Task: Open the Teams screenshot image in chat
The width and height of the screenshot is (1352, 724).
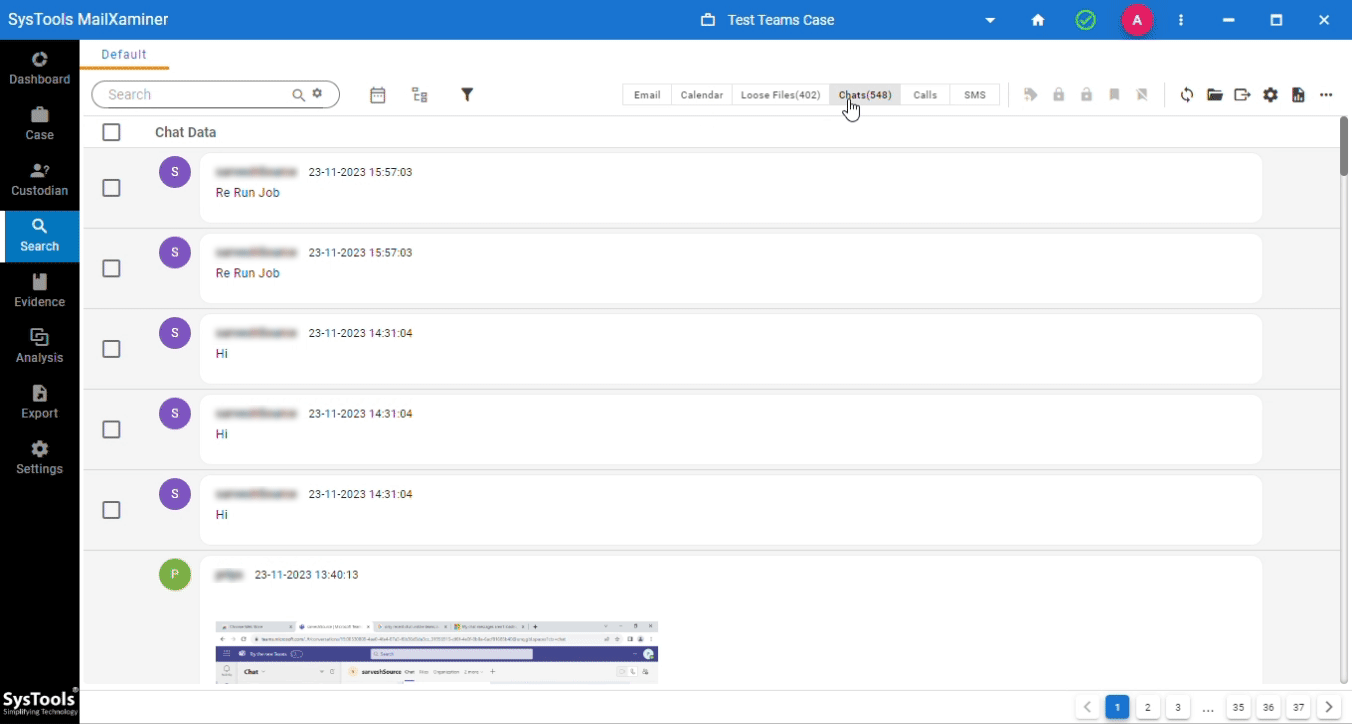Action: (437, 652)
